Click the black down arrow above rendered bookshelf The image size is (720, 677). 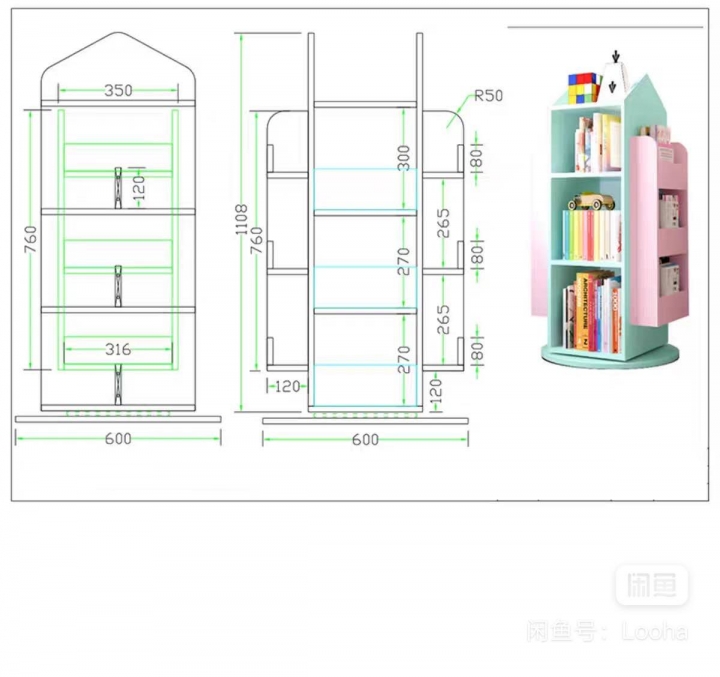(618, 57)
